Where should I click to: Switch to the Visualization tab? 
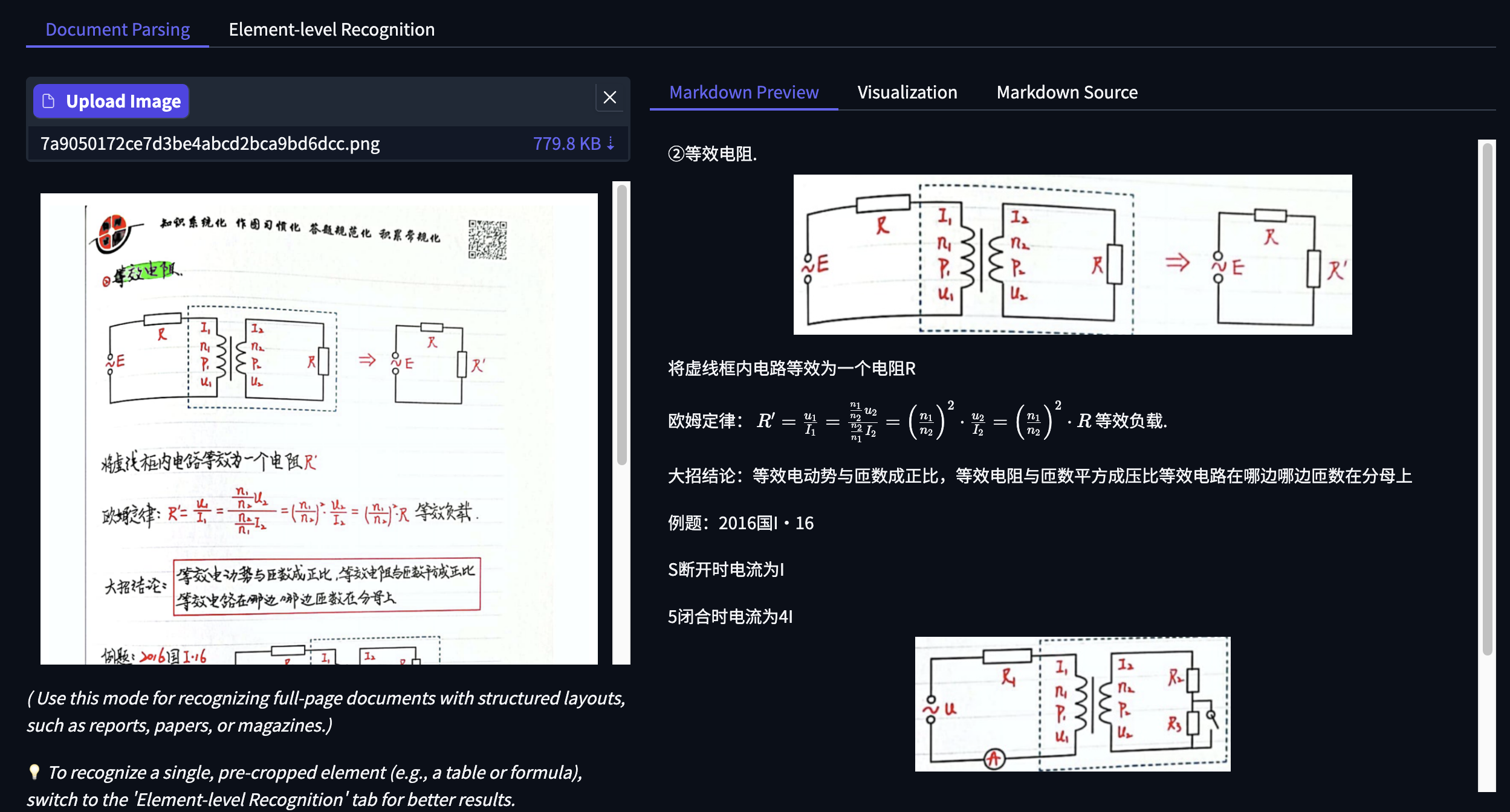907,92
